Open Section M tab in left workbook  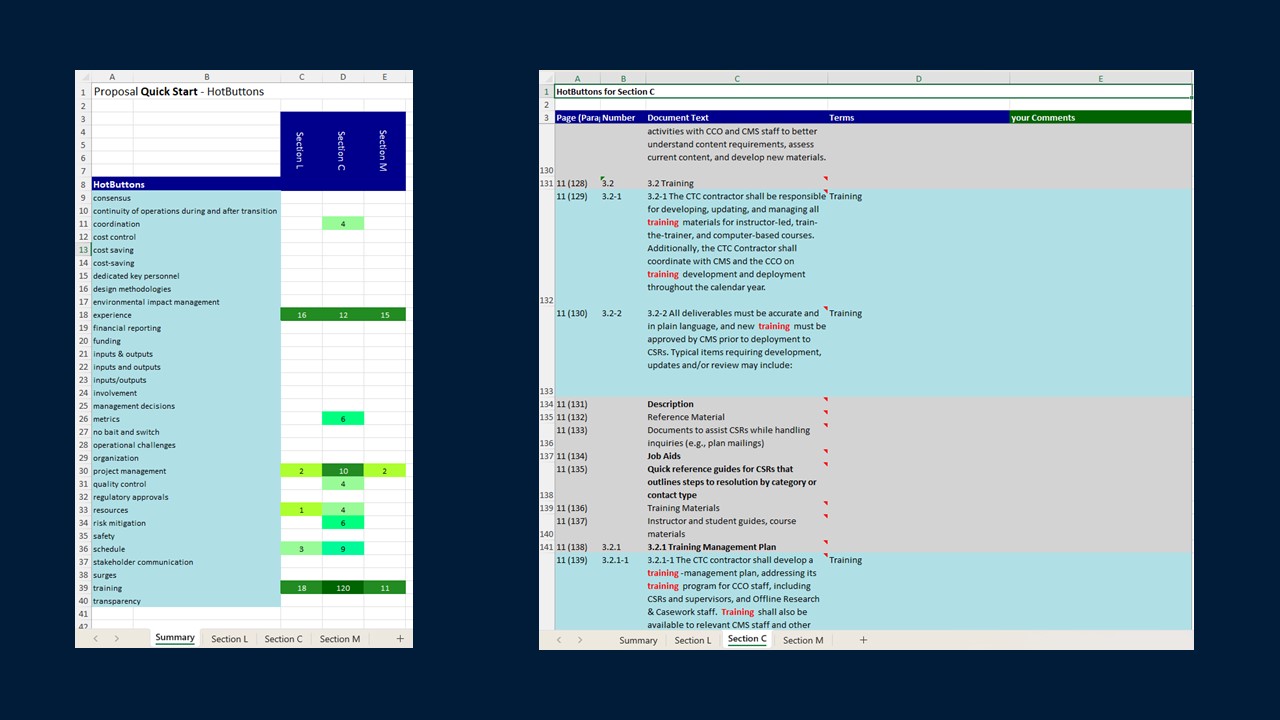coord(339,639)
